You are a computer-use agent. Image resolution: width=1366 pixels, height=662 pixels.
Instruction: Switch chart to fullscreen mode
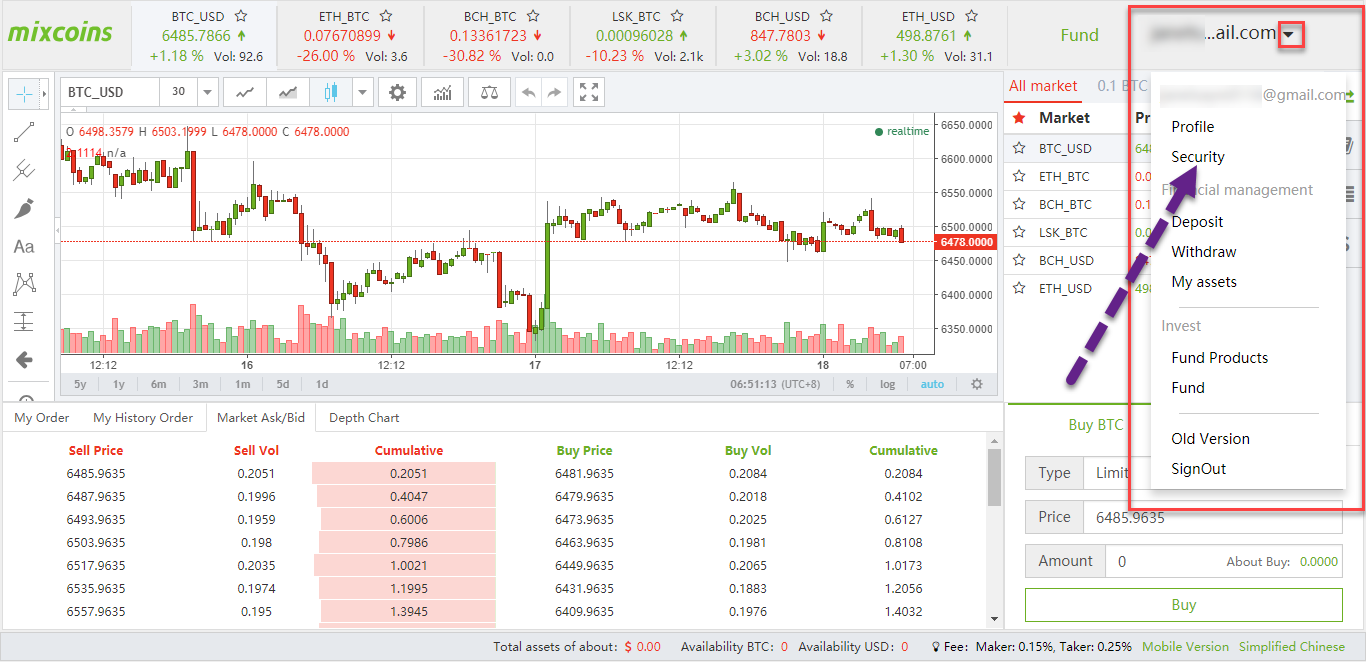click(x=590, y=93)
